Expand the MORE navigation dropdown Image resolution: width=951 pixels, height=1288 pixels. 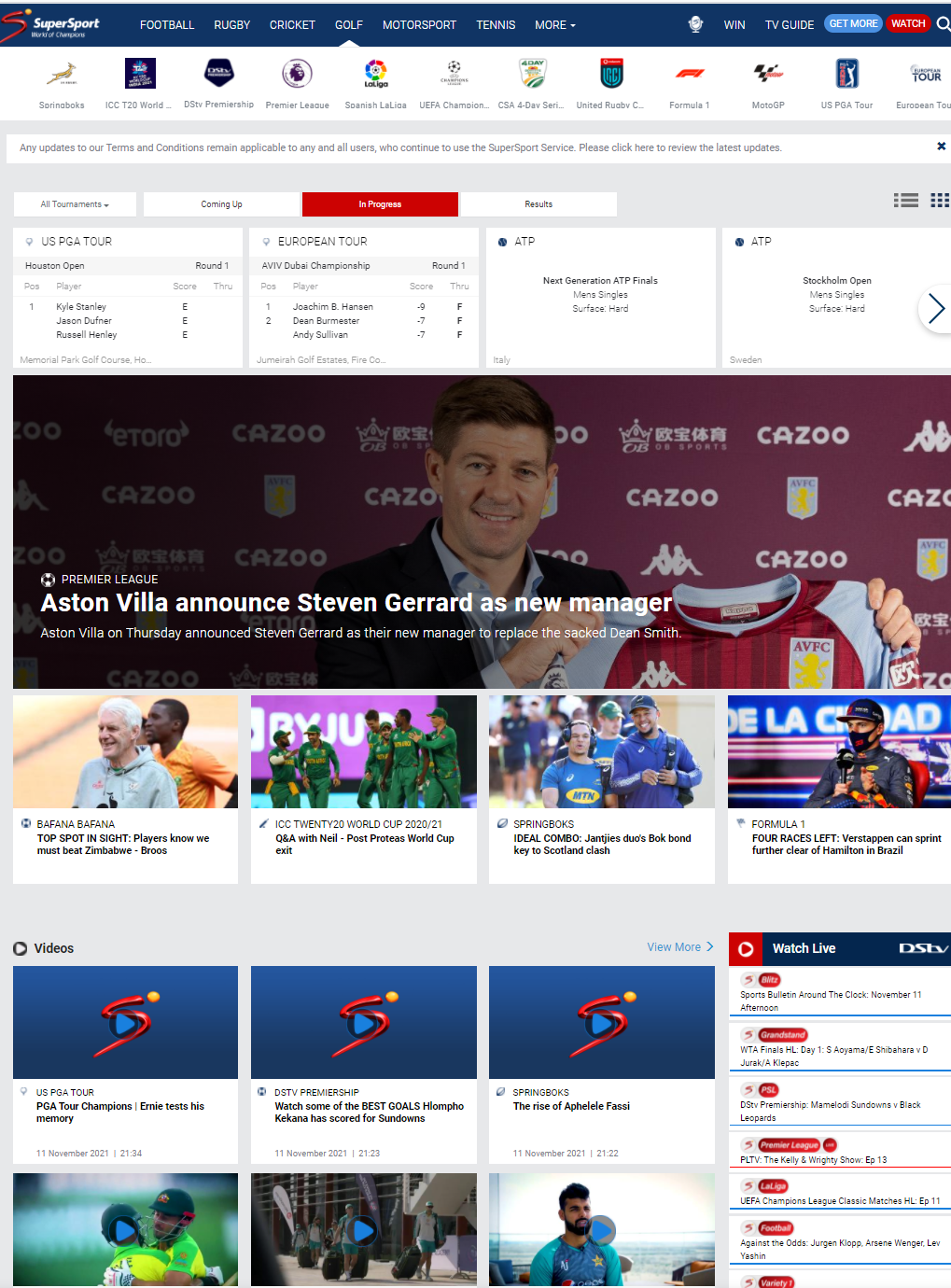(x=555, y=25)
